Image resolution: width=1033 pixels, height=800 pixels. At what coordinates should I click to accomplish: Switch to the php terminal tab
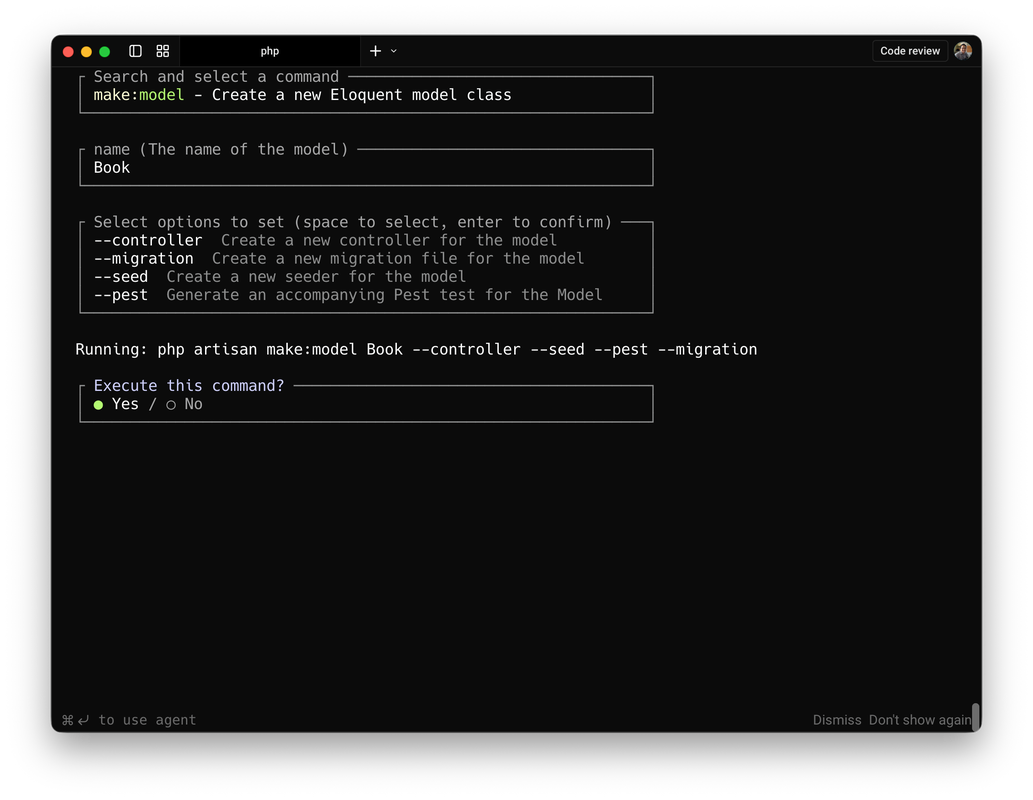(269, 51)
